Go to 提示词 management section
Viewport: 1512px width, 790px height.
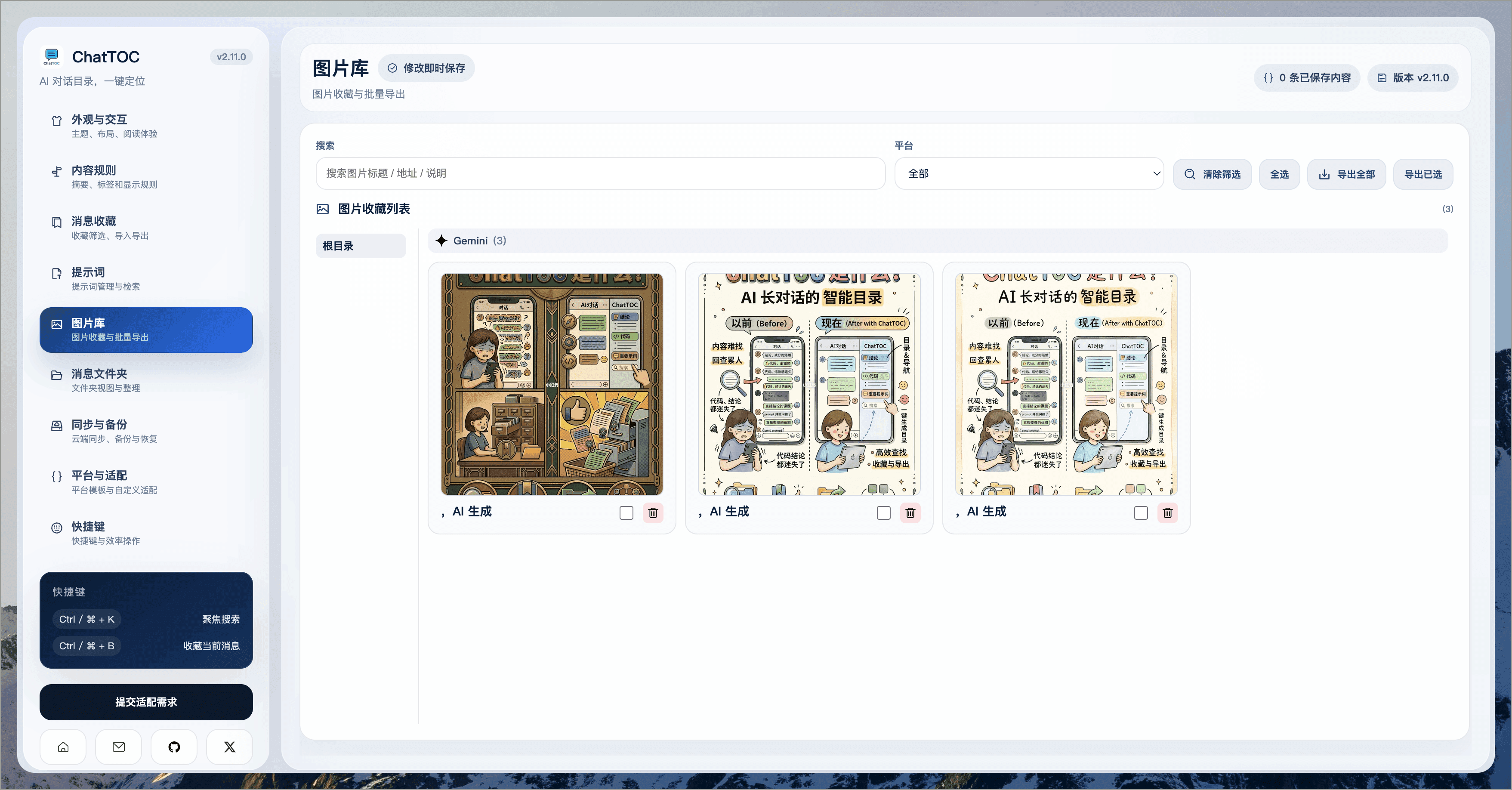click(x=146, y=279)
